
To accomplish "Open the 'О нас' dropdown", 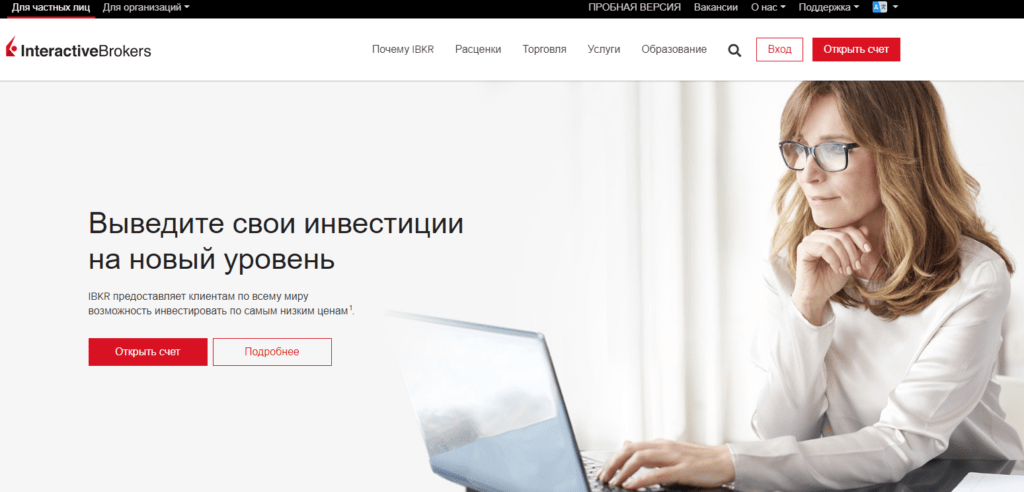I will tap(768, 7).
